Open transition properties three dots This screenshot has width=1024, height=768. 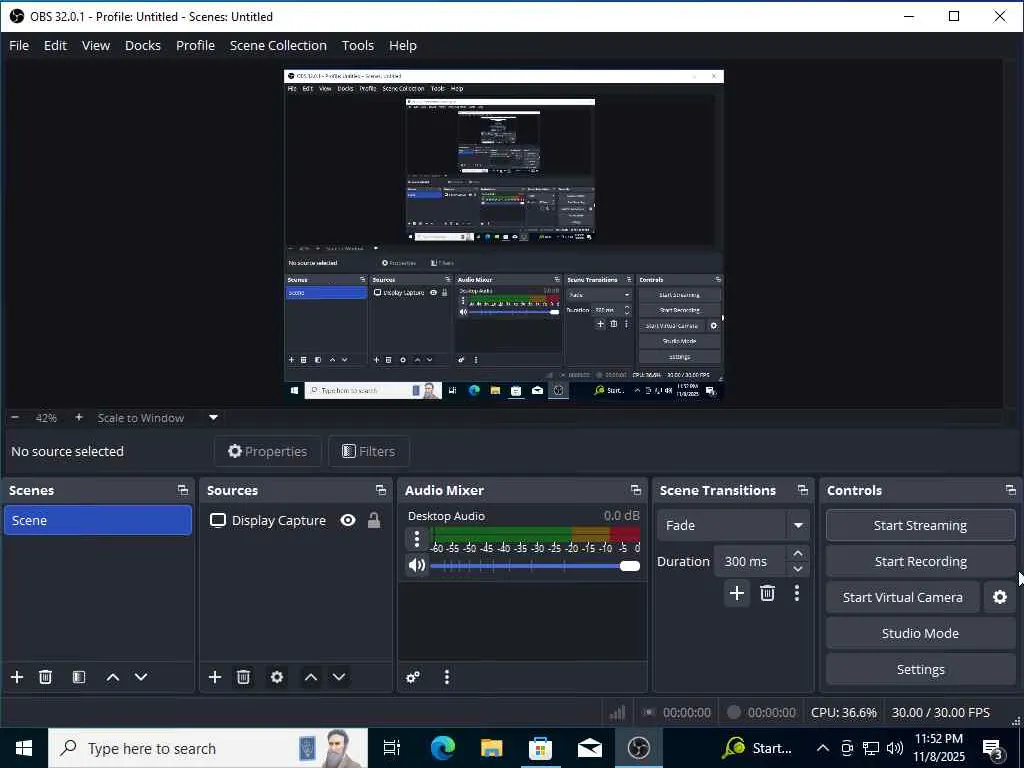[797, 593]
